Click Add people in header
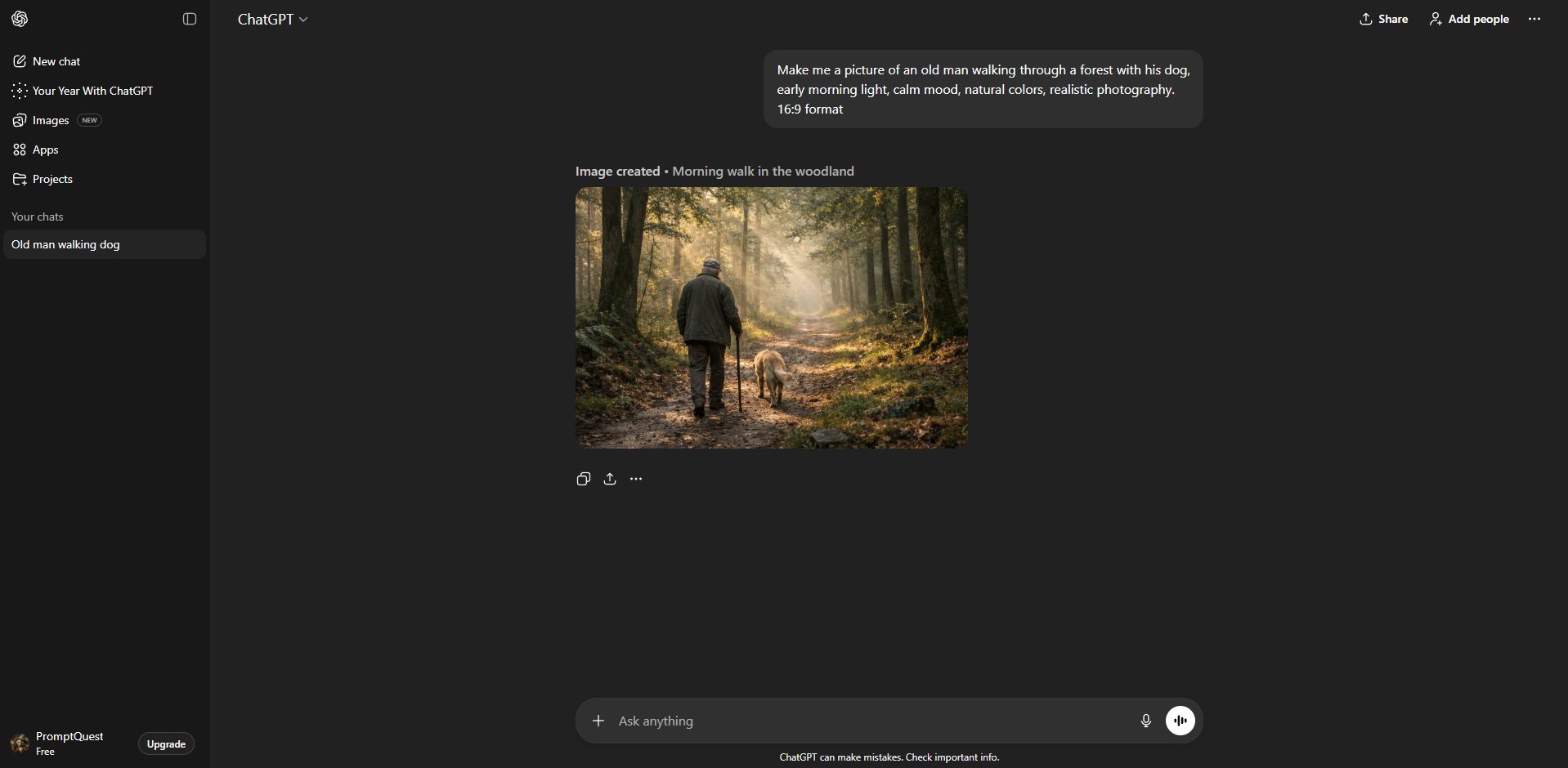 click(1469, 19)
